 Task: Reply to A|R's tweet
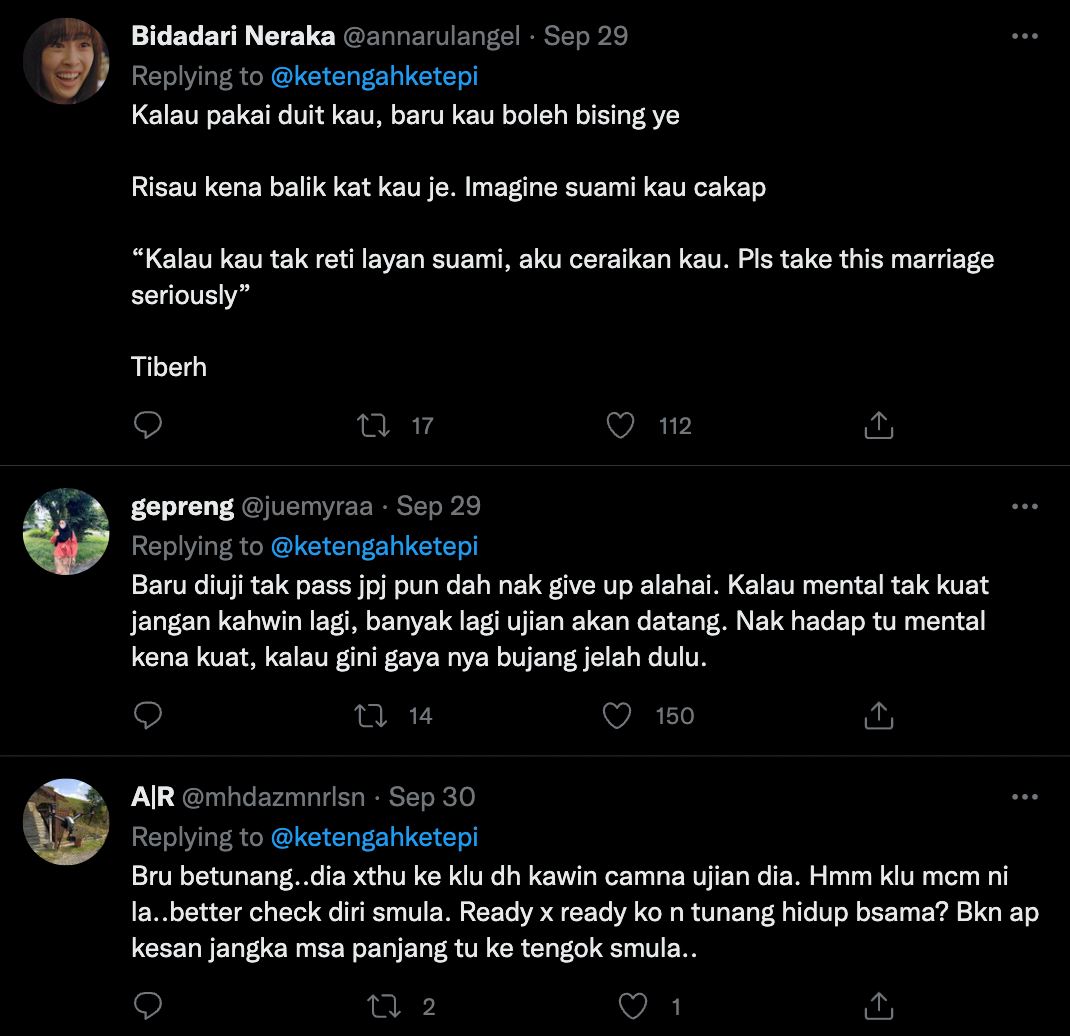pos(148,1007)
